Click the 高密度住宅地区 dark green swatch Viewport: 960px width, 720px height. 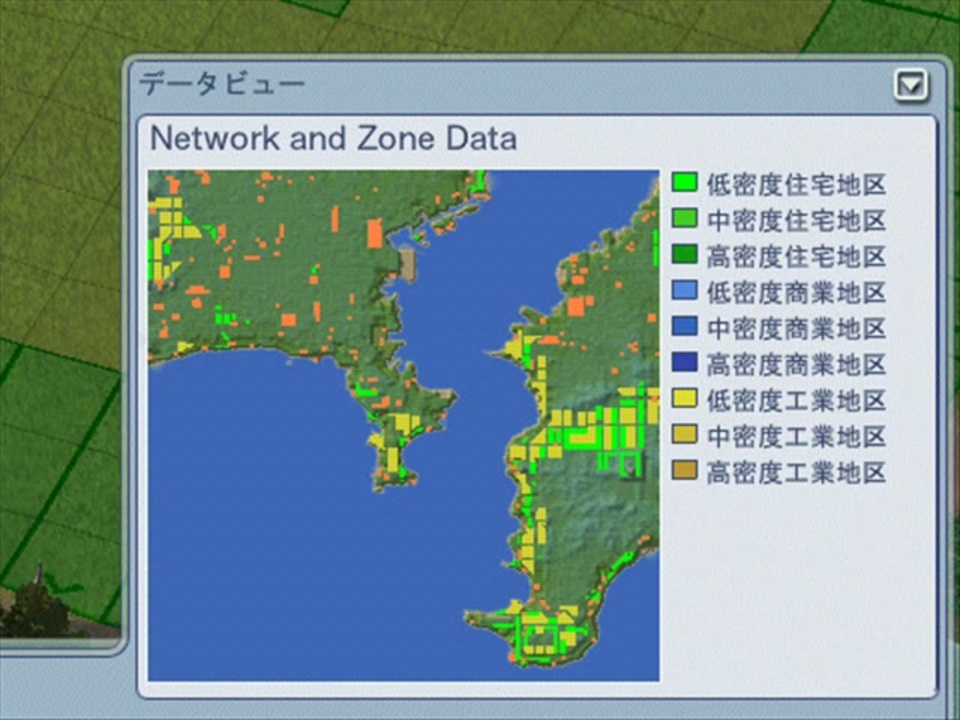point(684,254)
